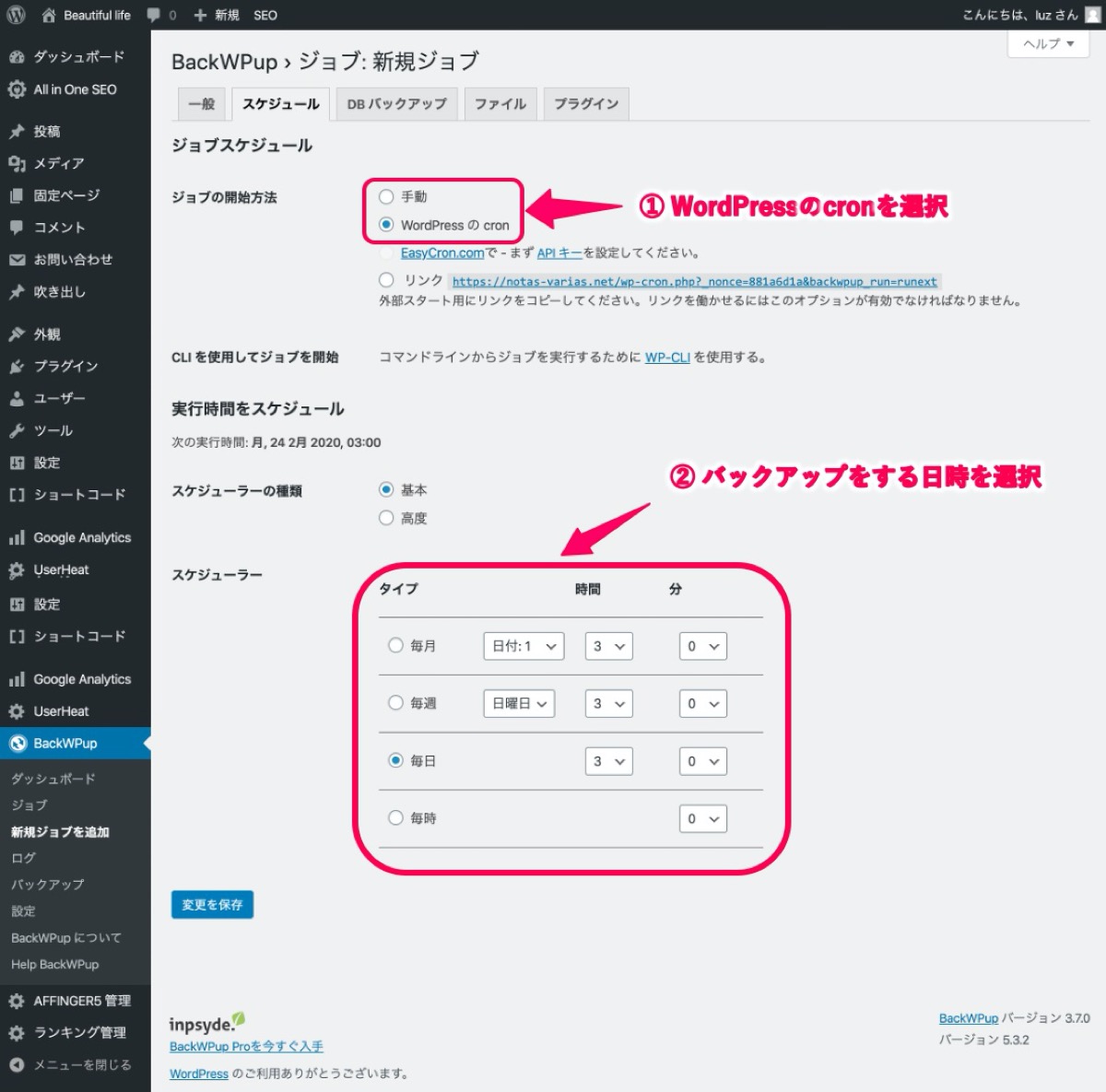Click SEO item in admin bar
1106x1092 pixels.
coord(265,16)
